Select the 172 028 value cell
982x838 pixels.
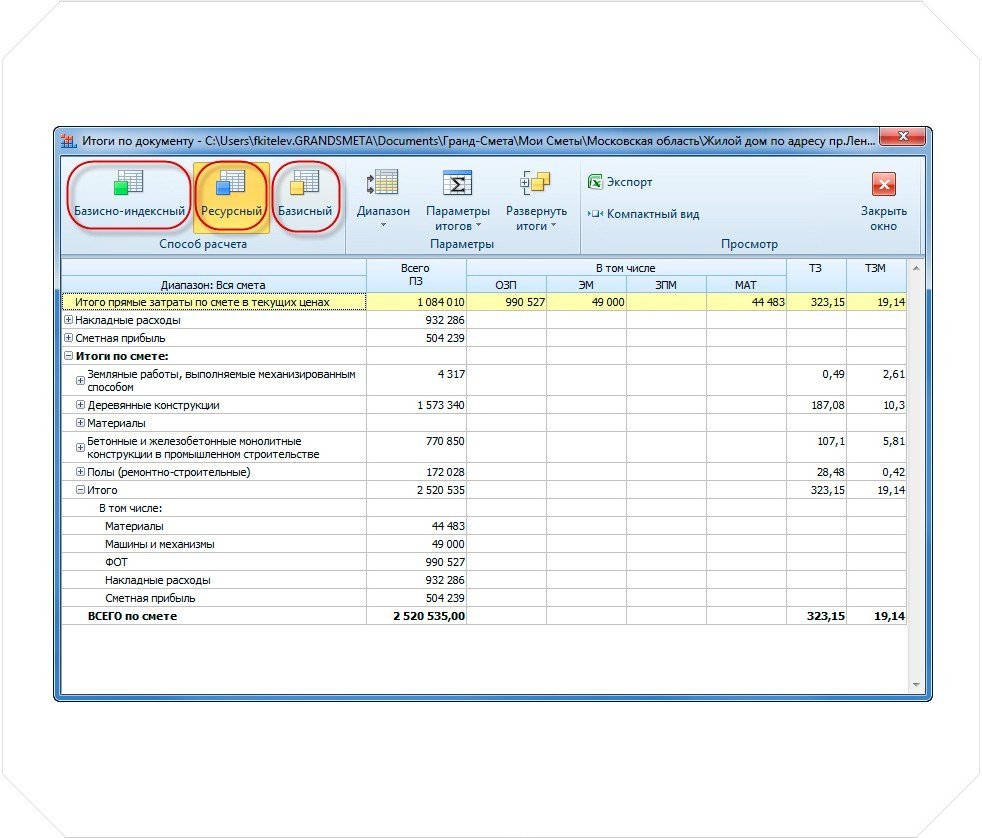[416, 472]
